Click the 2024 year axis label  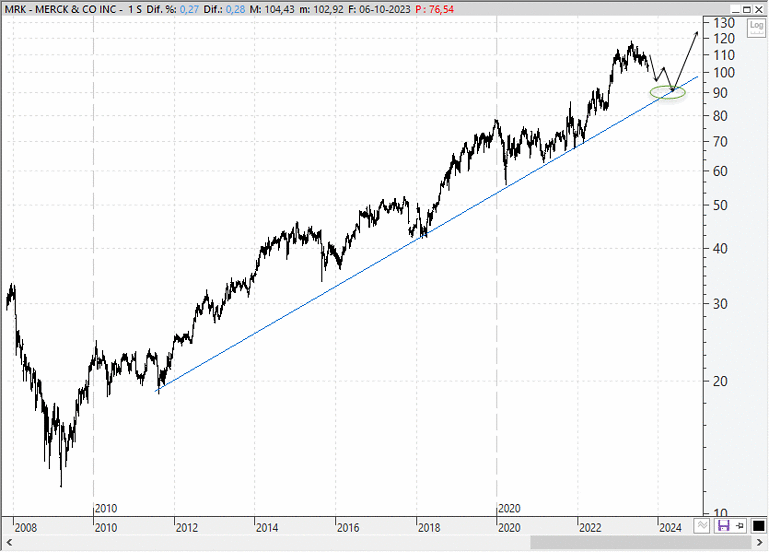(670, 528)
